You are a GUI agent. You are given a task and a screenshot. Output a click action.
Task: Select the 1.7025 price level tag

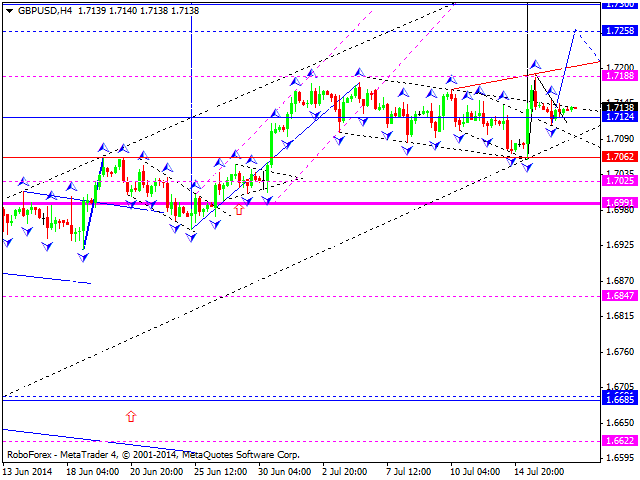pyautogui.click(x=620, y=181)
